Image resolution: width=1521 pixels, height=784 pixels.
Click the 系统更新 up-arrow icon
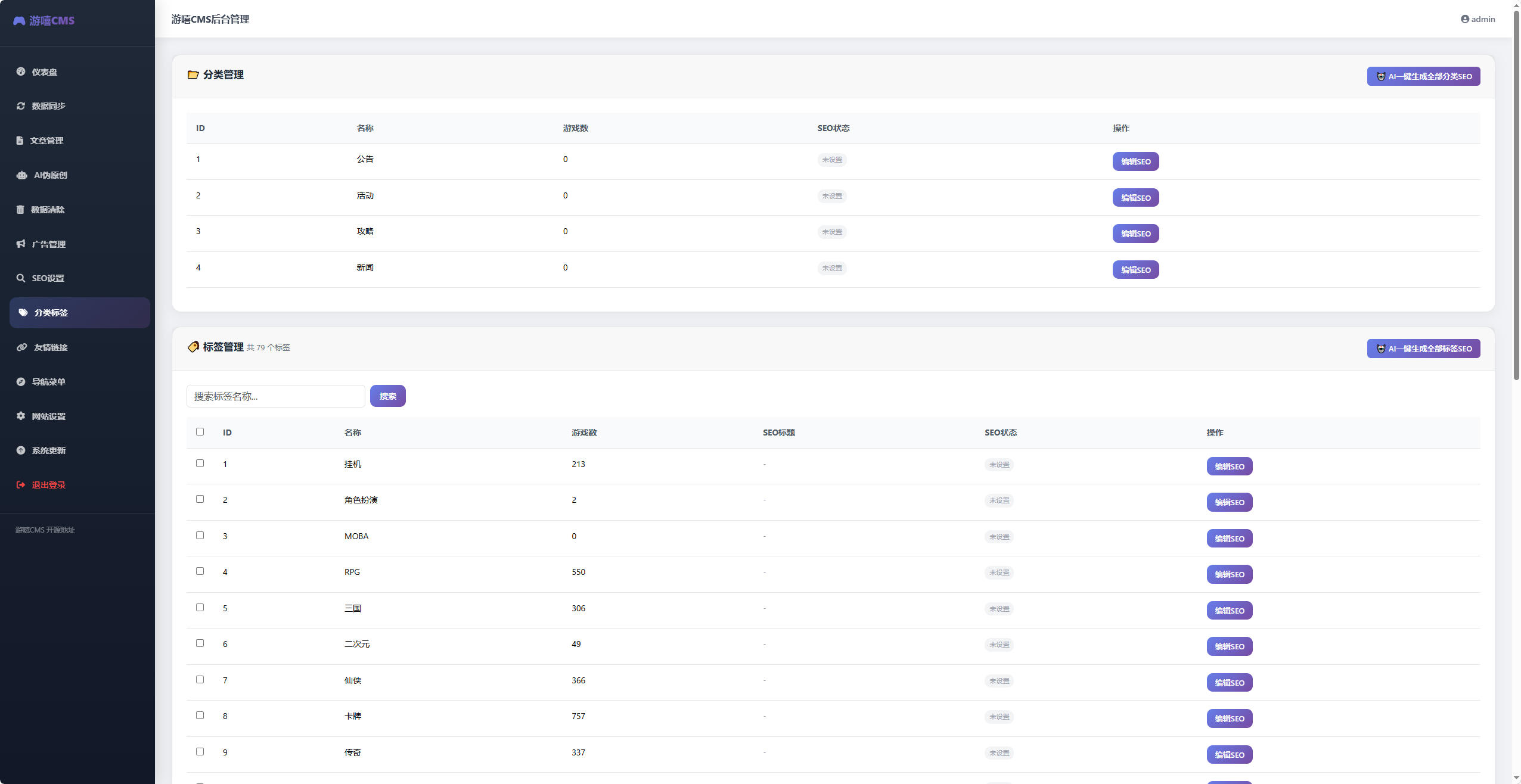pos(21,450)
